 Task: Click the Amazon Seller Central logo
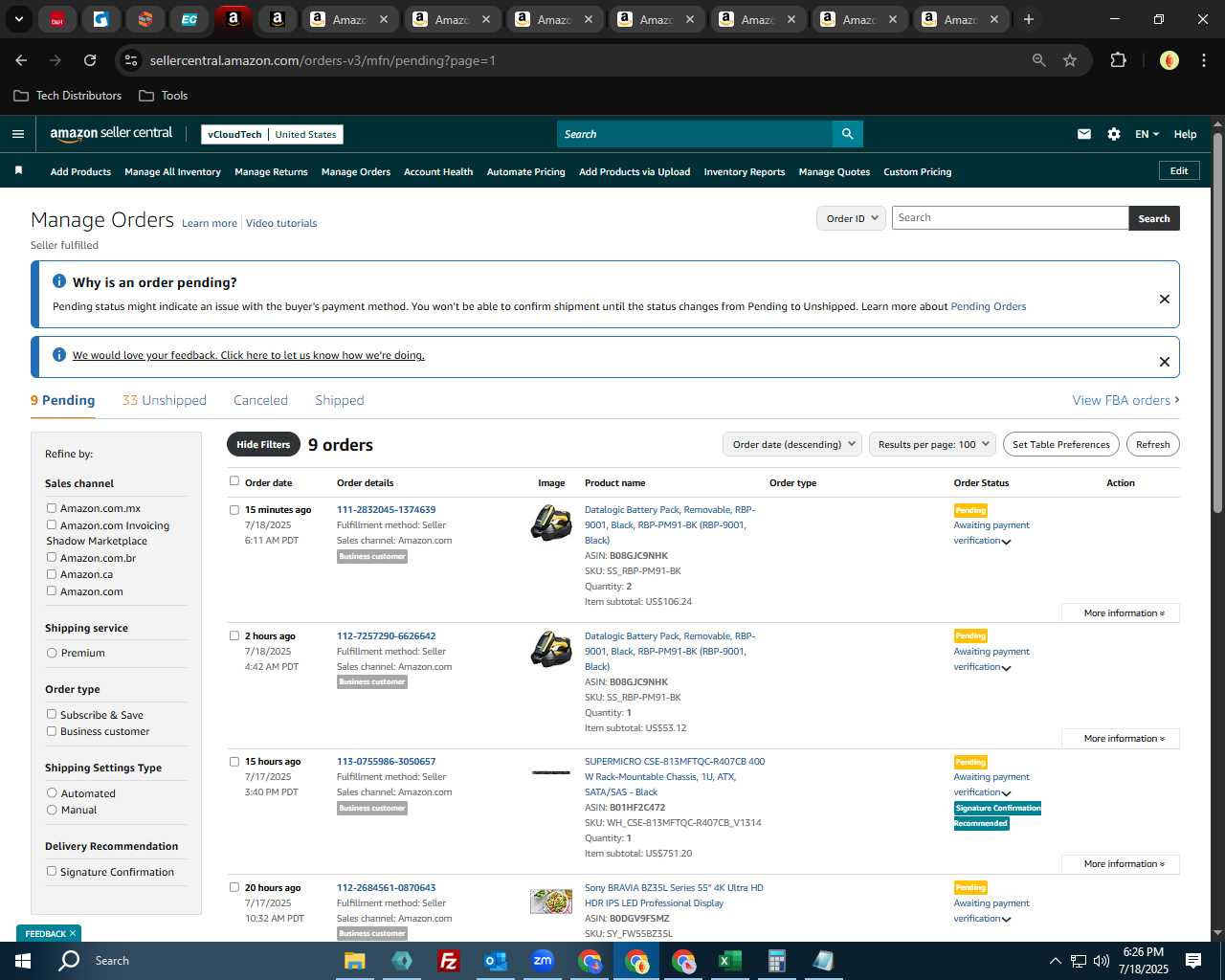111,134
